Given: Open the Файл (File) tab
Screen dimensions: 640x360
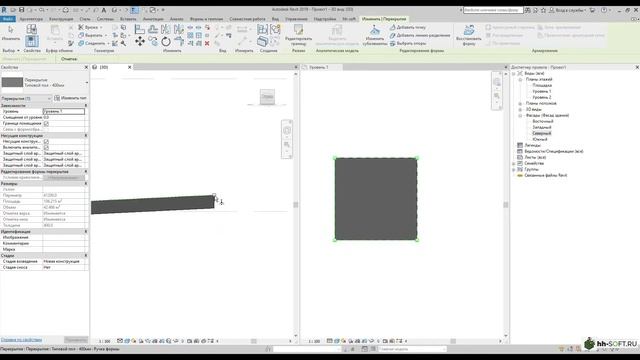Looking at the screenshot, I should click(8, 19).
